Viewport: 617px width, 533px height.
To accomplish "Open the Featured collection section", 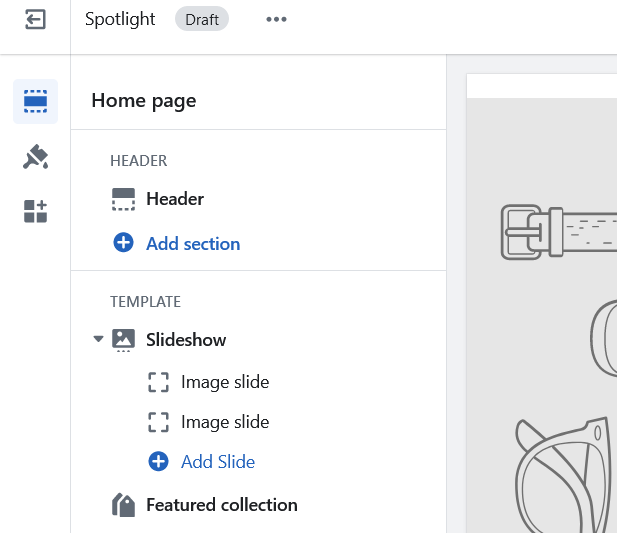I will coord(221,505).
